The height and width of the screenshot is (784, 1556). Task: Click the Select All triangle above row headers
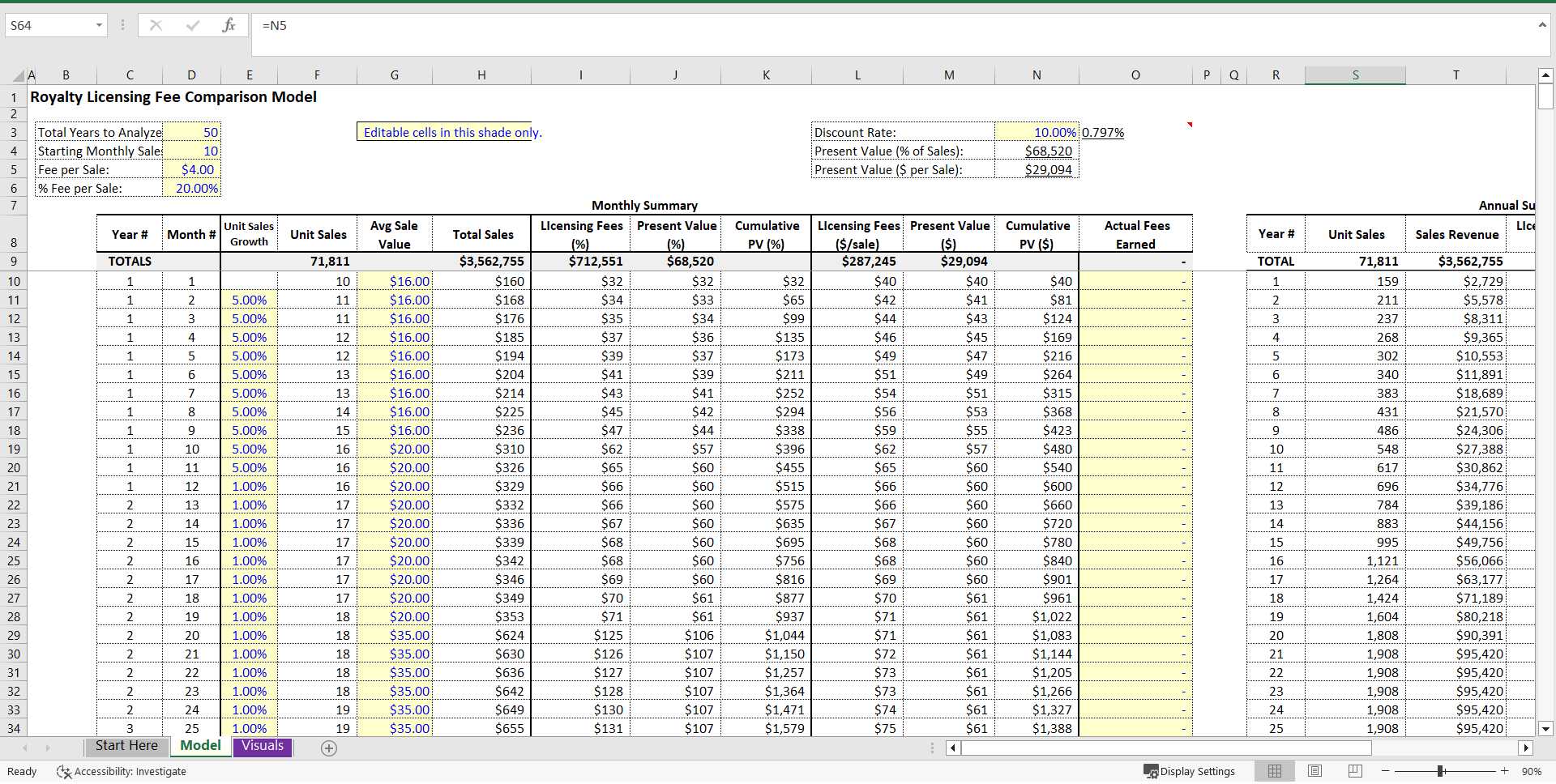(x=18, y=75)
